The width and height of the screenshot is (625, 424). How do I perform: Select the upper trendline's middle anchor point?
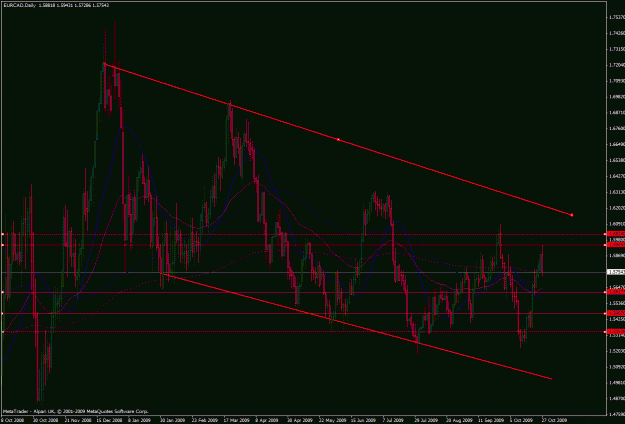pos(338,139)
